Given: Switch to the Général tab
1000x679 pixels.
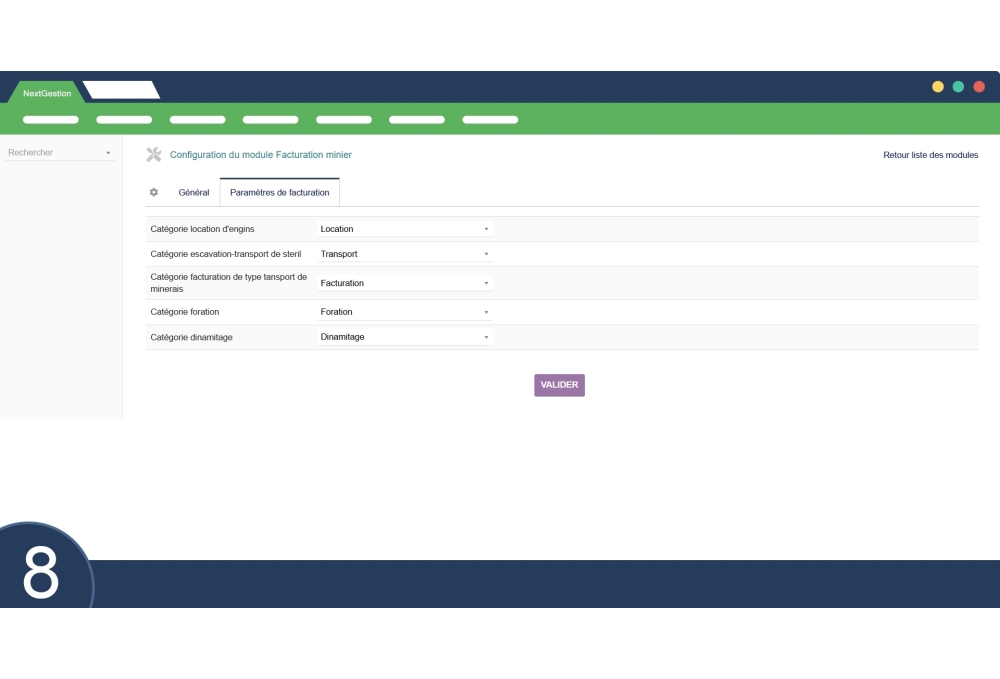Looking at the screenshot, I should [x=196, y=192].
